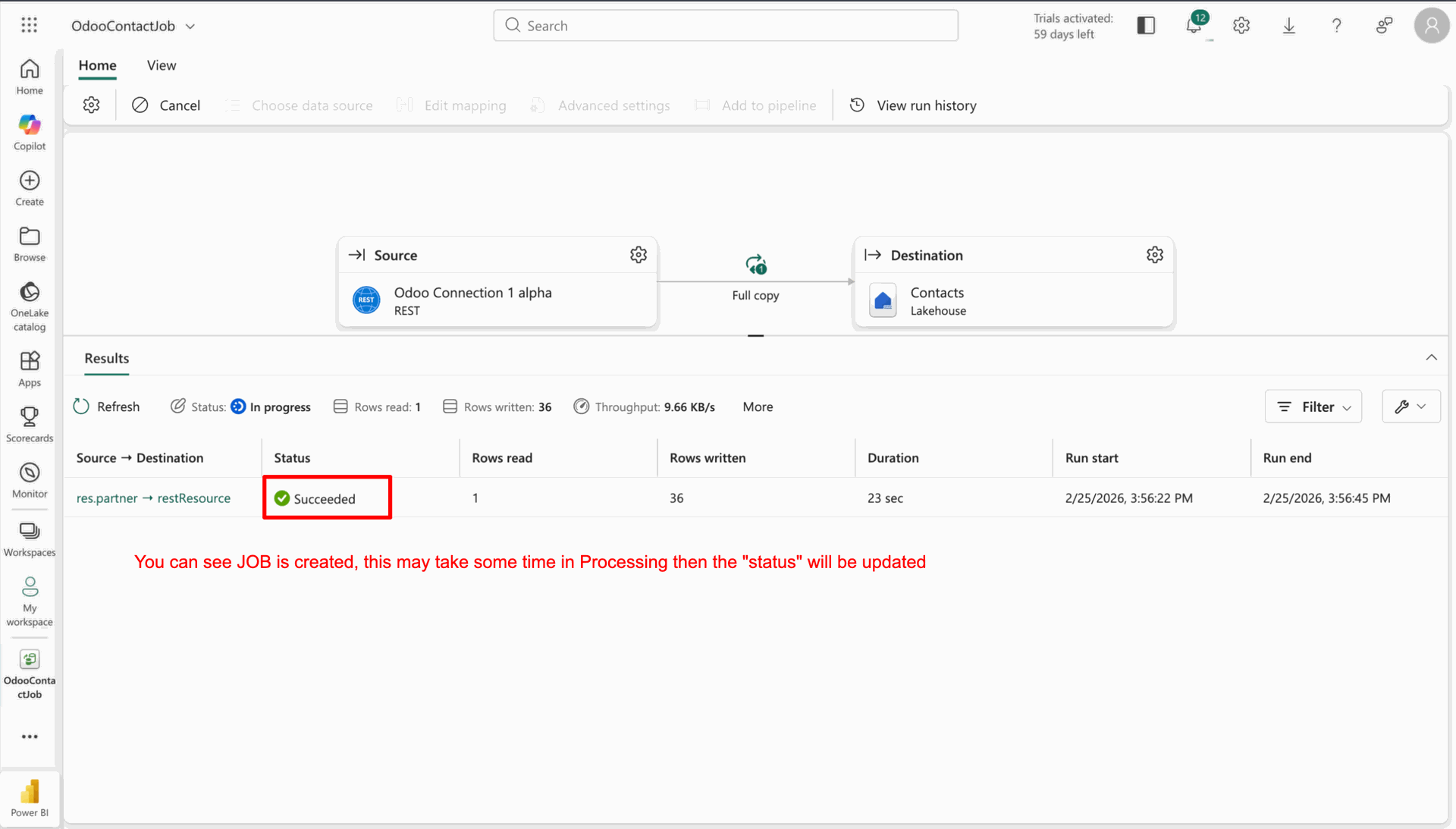
Task: Open the wrench options dropdown
Action: pos(1410,407)
